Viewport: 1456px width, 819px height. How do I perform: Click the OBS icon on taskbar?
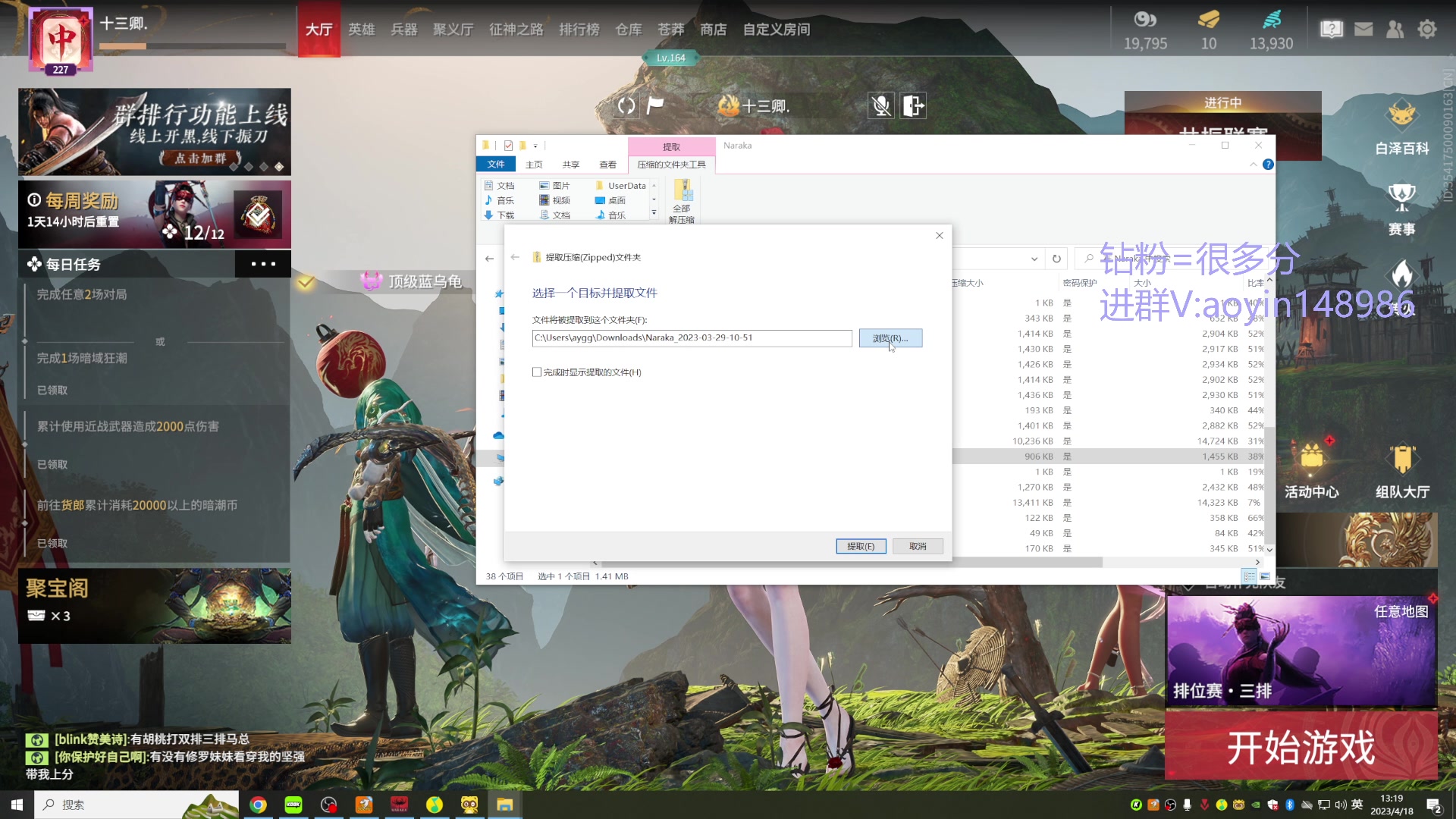tap(328, 805)
